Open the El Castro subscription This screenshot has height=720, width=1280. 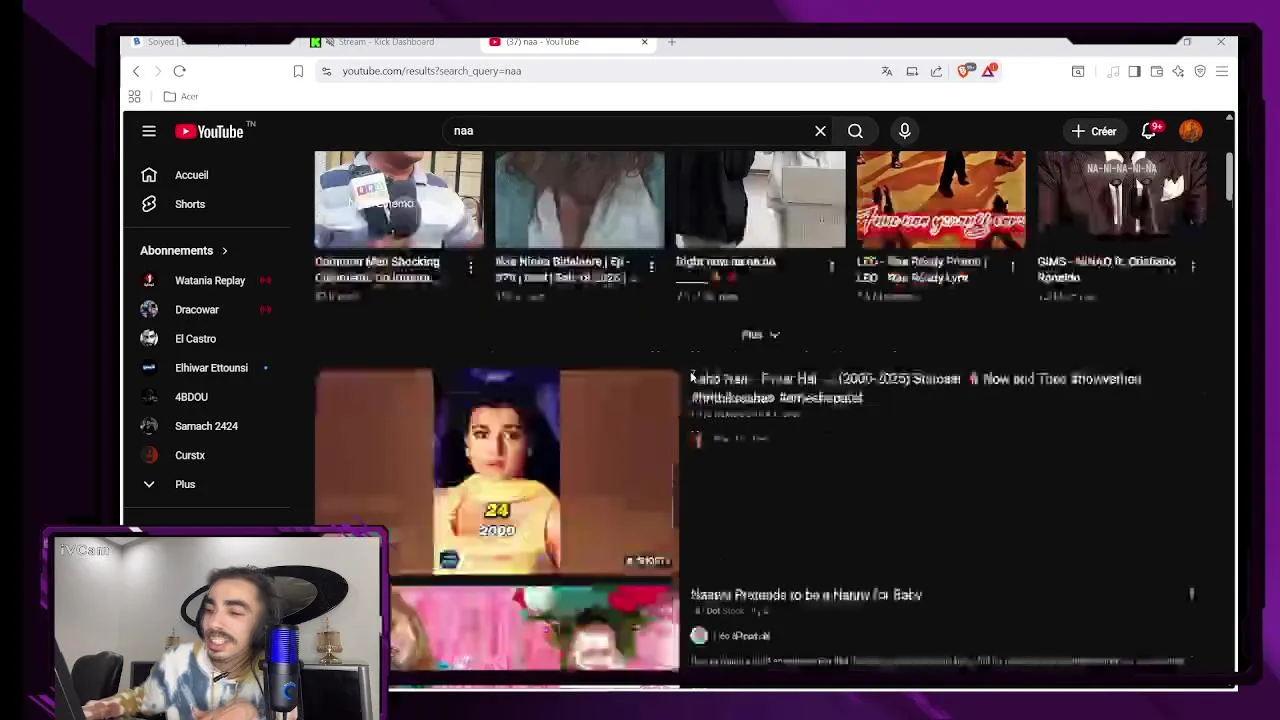click(195, 339)
